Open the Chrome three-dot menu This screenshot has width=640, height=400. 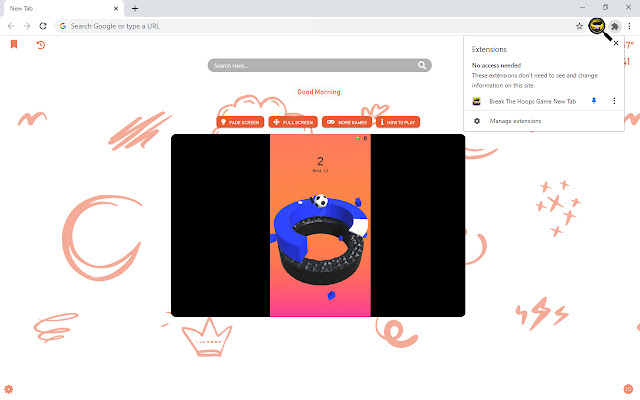(629, 26)
